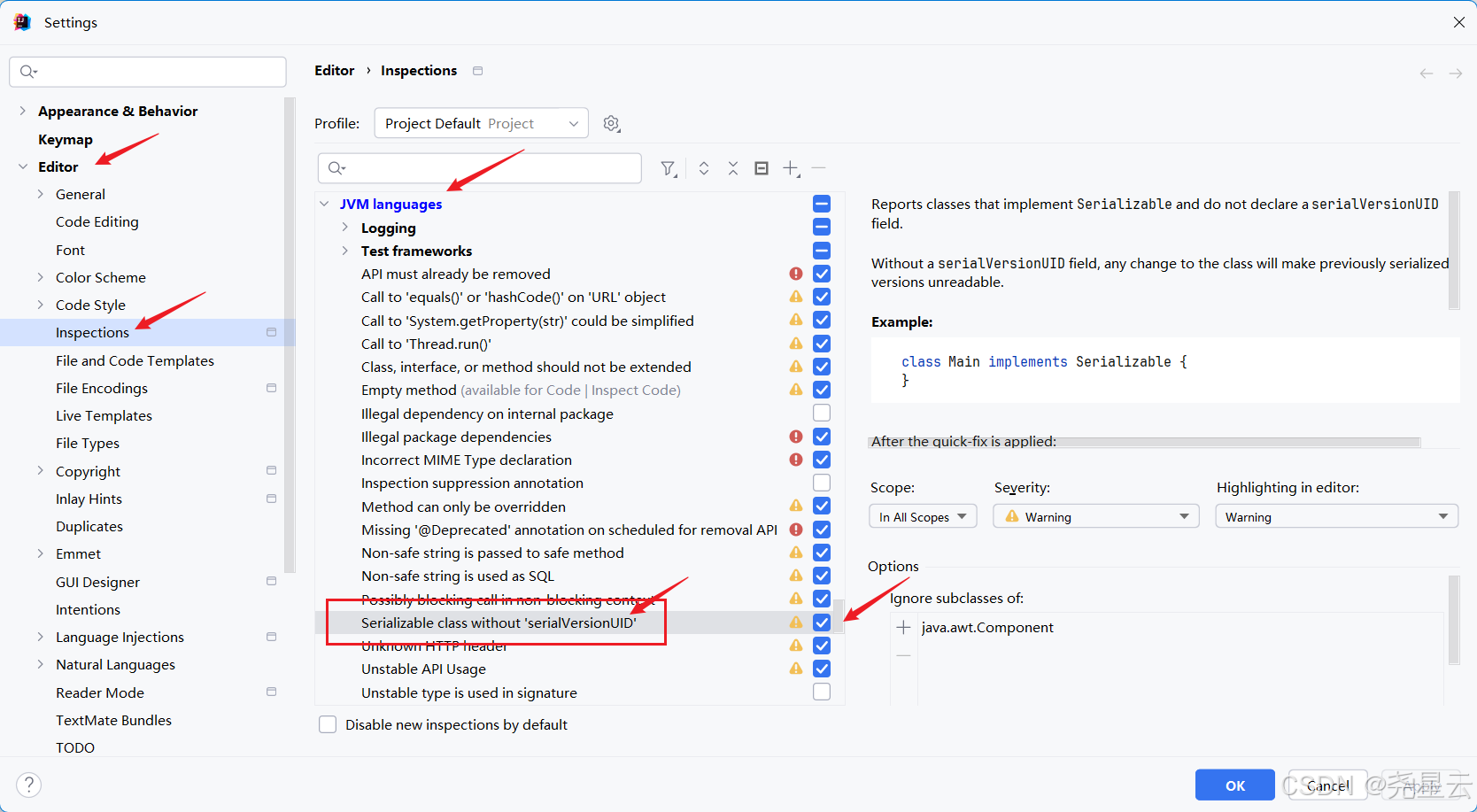Select Inspections in the settings sidebar
This screenshot has height=812, width=1477.
(92, 332)
